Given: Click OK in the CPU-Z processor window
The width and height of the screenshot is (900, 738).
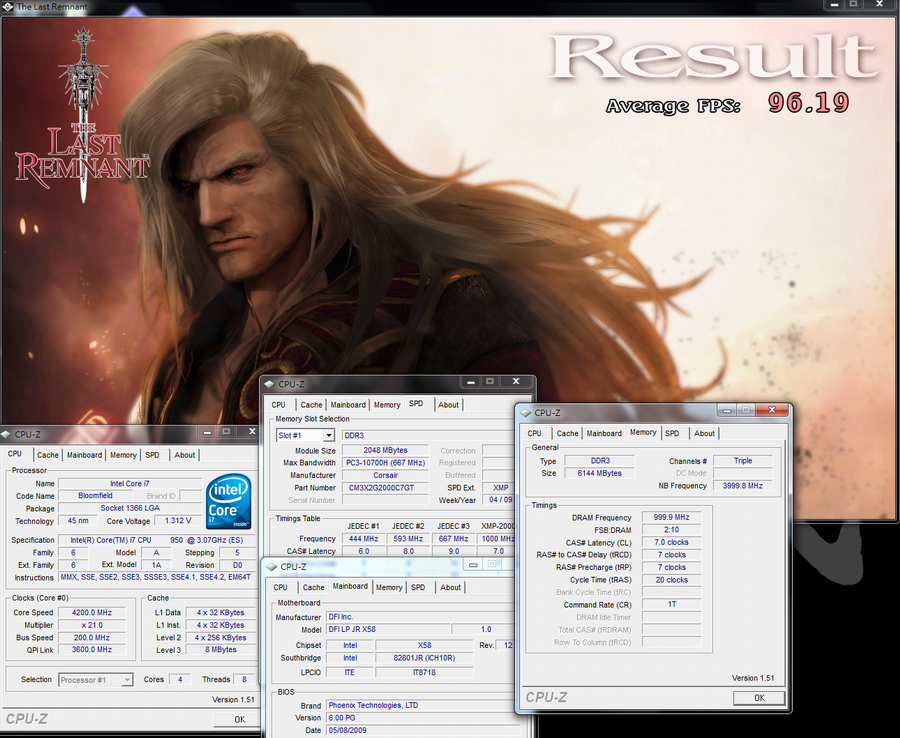Looking at the screenshot, I should point(239,719).
